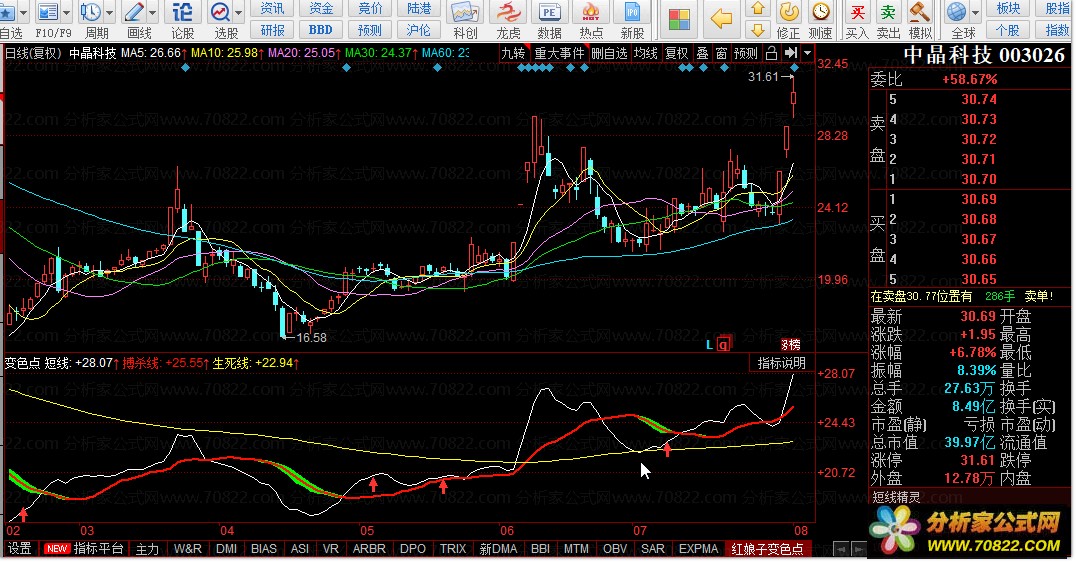1077x562 pixels.
Task: Toggle 重大事件 major events overlay
Action: point(559,53)
